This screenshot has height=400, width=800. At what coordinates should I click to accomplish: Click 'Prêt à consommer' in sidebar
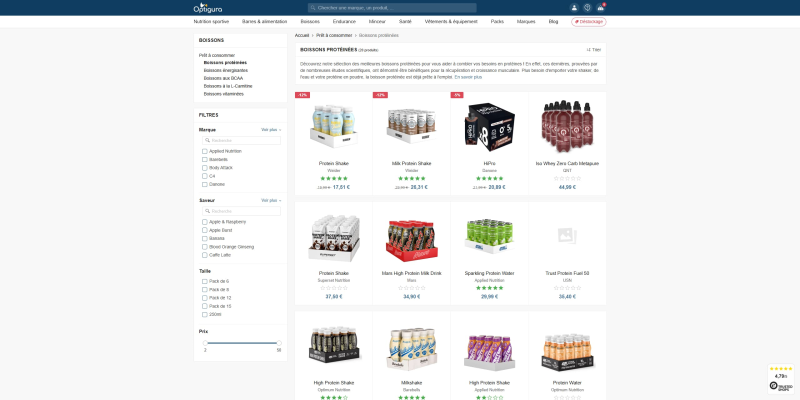(217, 55)
